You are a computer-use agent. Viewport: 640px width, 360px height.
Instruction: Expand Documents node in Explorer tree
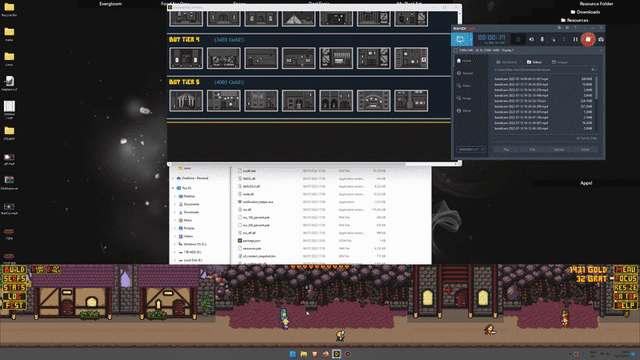[x=176, y=204]
